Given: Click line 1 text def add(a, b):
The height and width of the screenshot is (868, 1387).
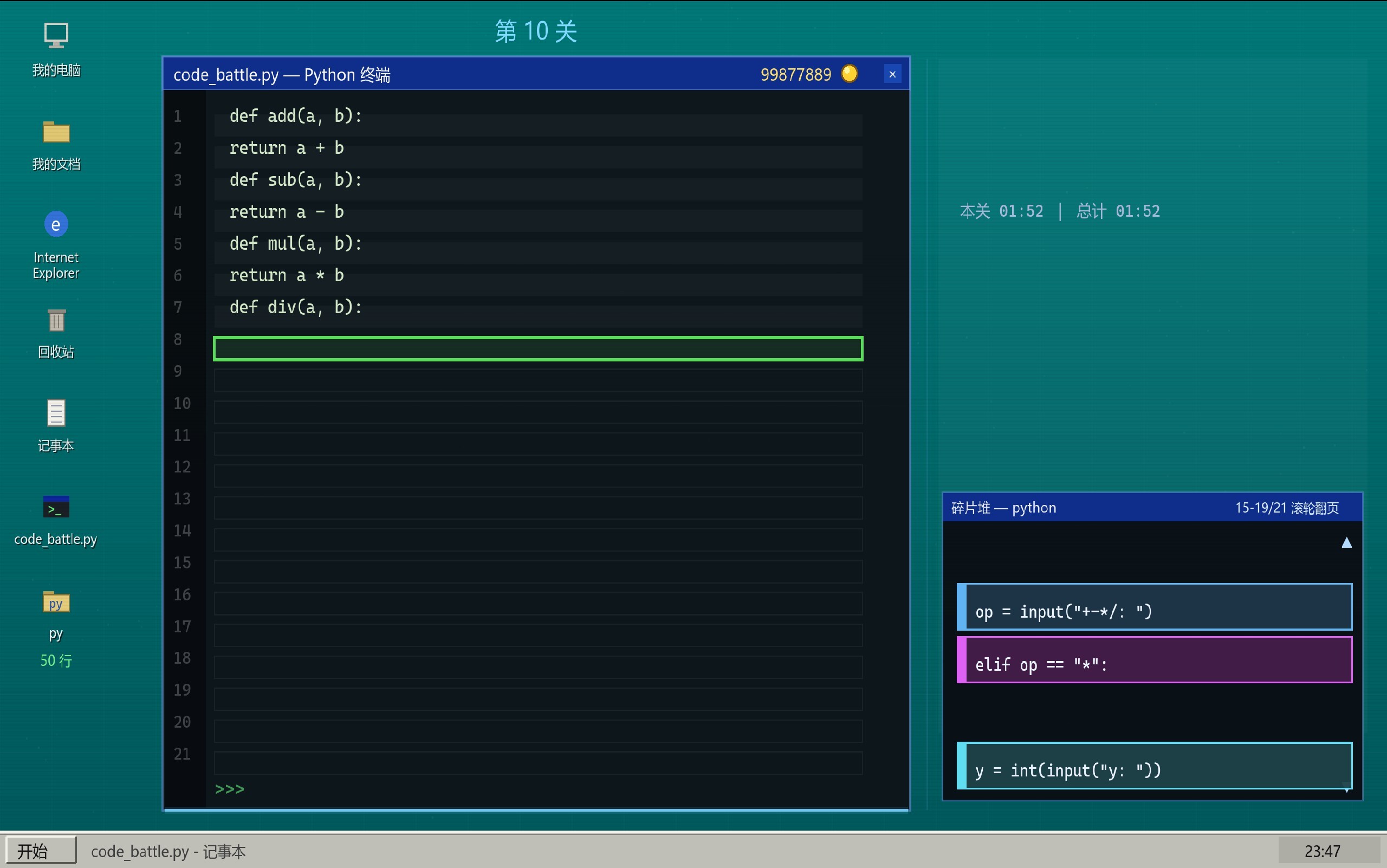Looking at the screenshot, I should click(x=296, y=116).
